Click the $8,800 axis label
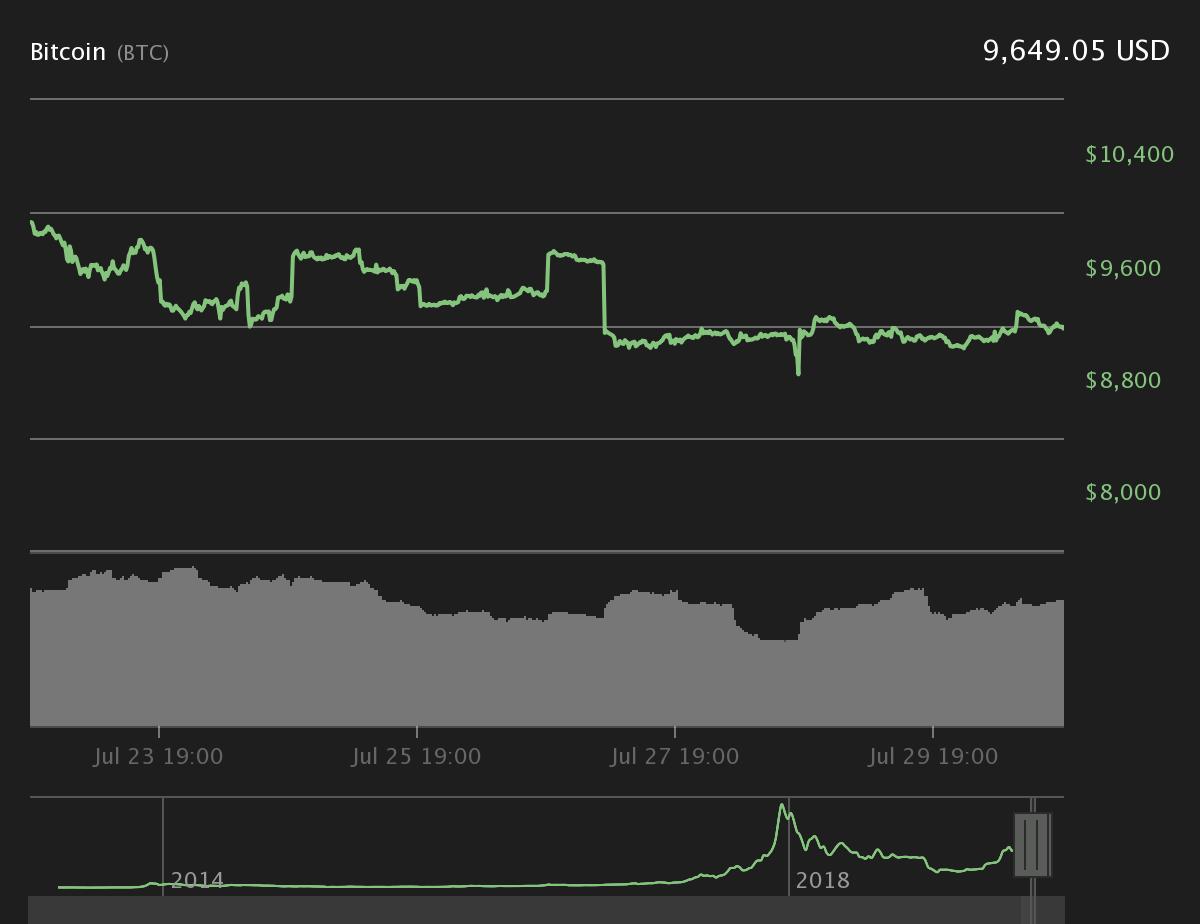 (x=1124, y=380)
